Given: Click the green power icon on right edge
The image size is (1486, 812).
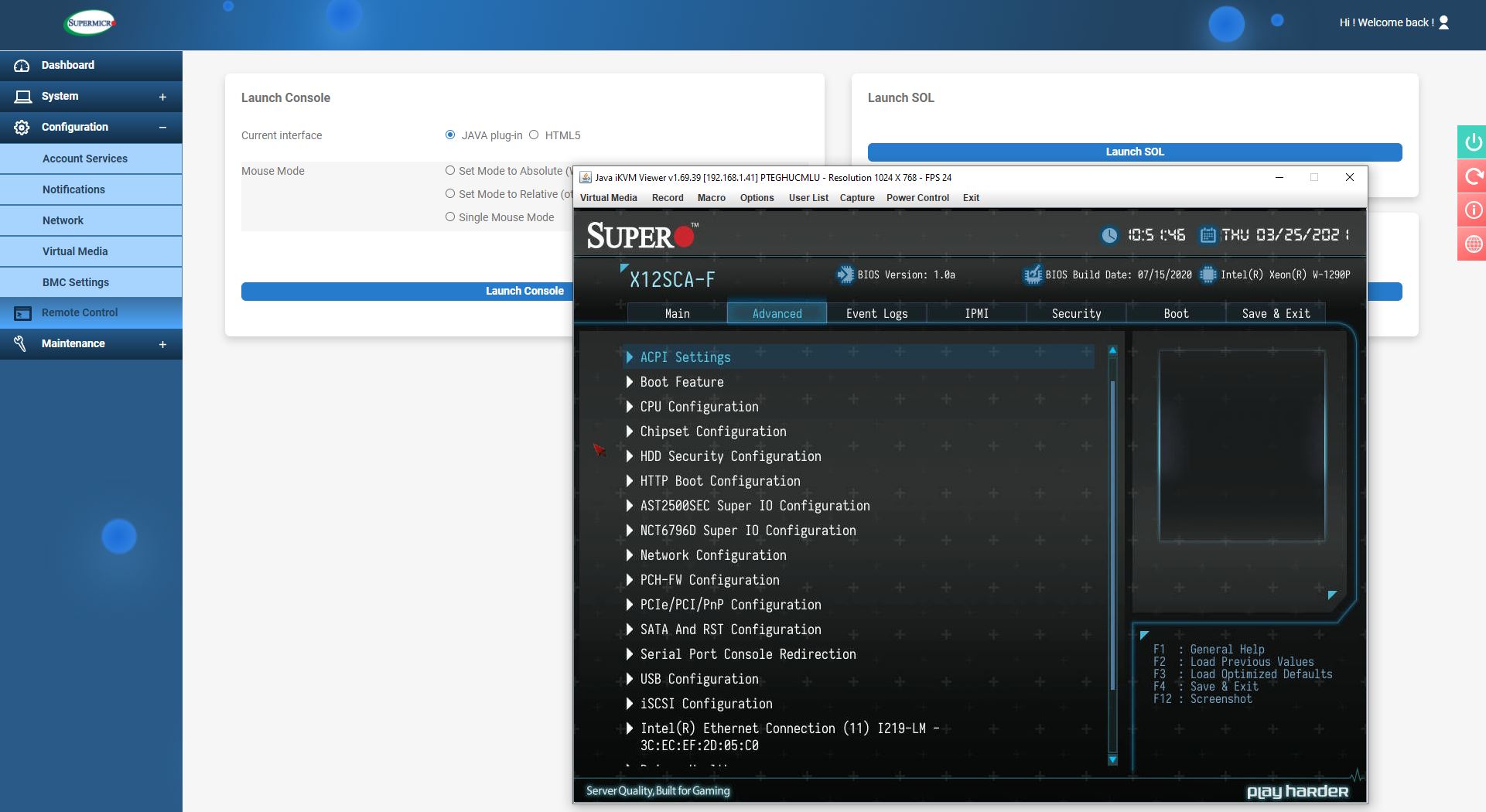Looking at the screenshot, I should (x=1473, y=142).
